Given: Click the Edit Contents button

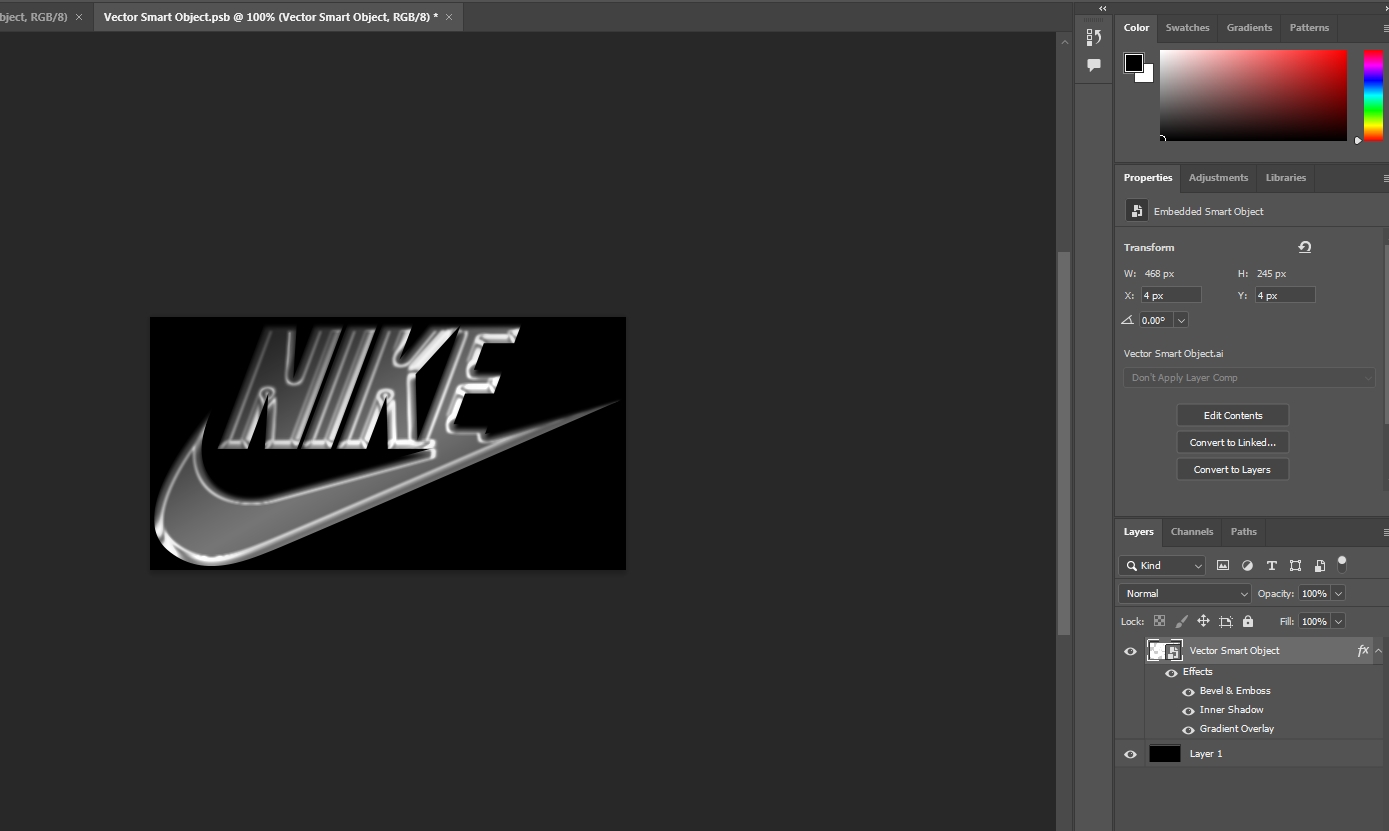Looking at the screenshot, I should [1232, 415].
